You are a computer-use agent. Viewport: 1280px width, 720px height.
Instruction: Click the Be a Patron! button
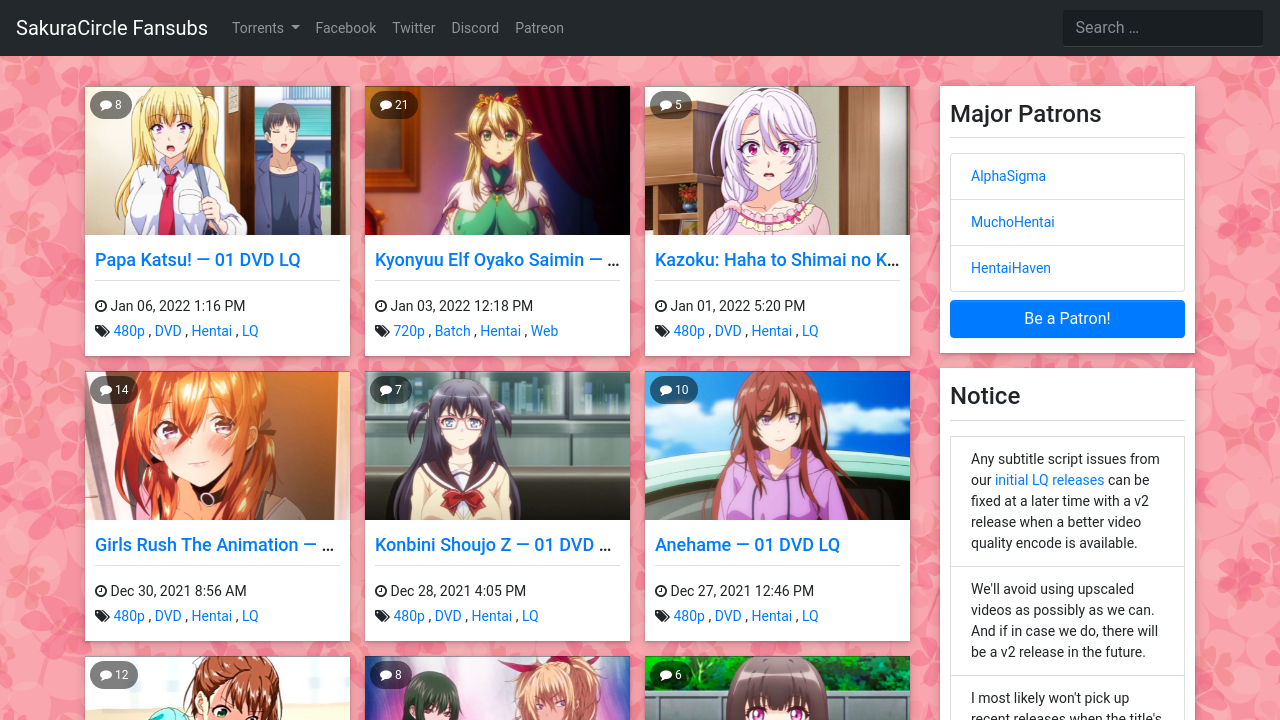pos(1067,319)
